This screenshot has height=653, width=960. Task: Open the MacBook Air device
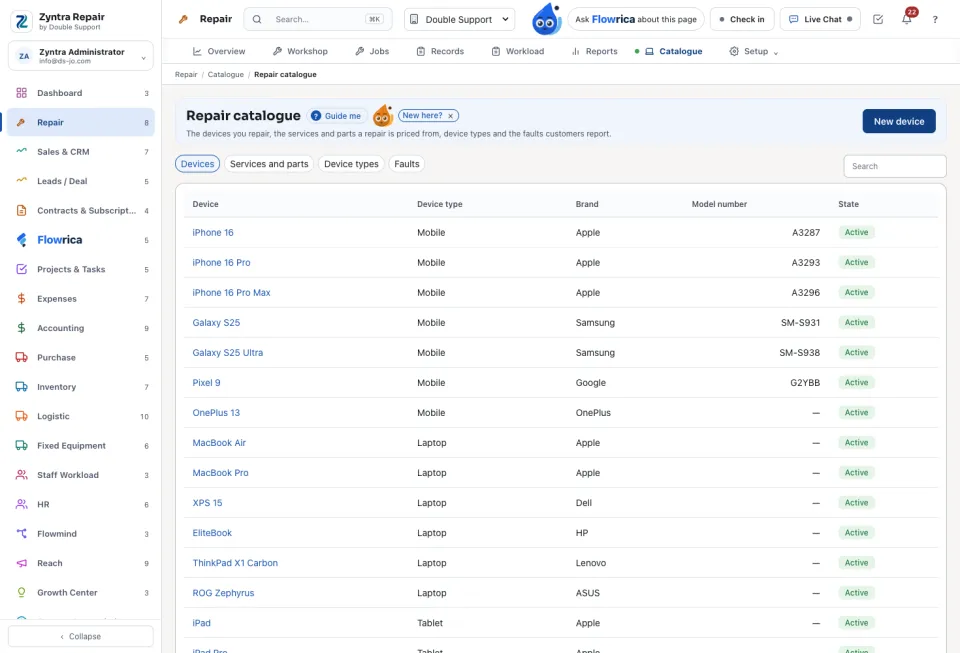click(219, 442)
